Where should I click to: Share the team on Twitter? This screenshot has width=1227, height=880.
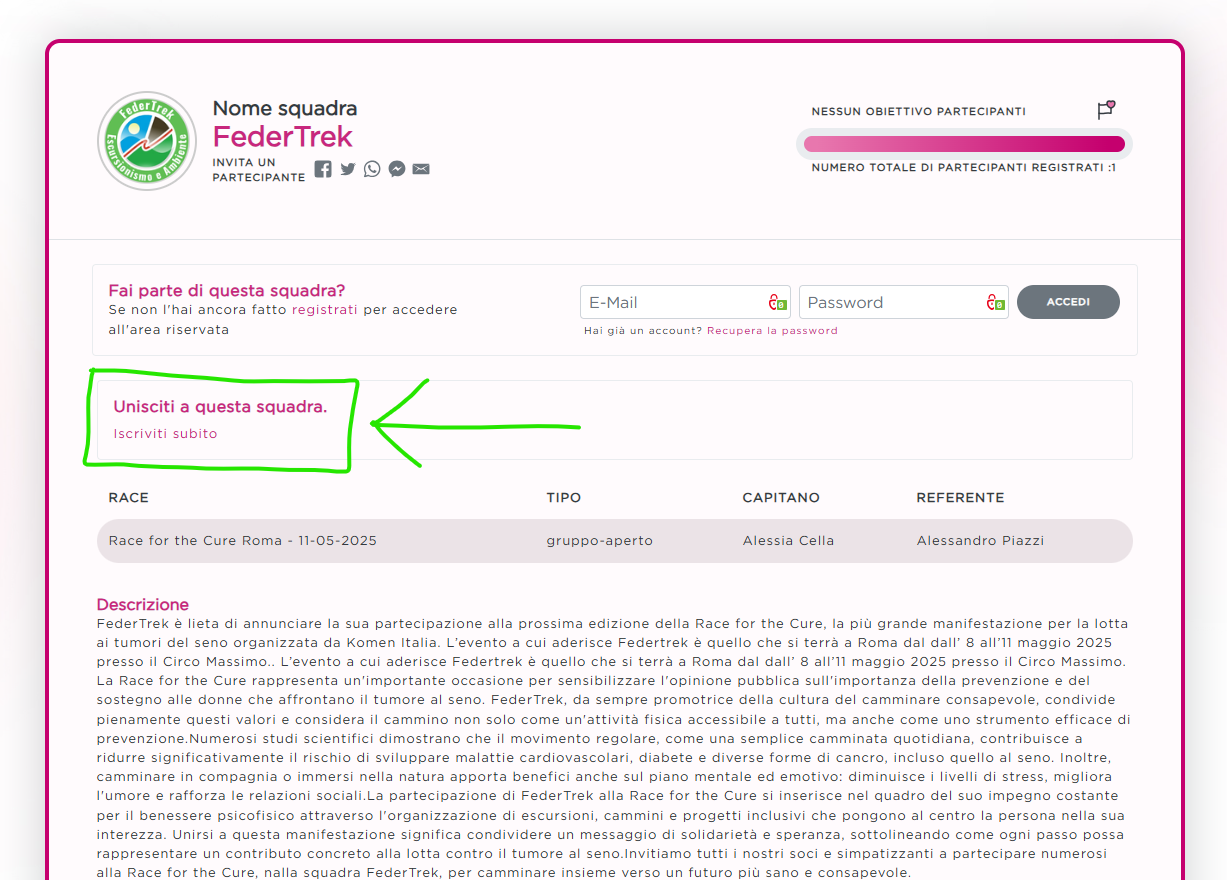348,169
